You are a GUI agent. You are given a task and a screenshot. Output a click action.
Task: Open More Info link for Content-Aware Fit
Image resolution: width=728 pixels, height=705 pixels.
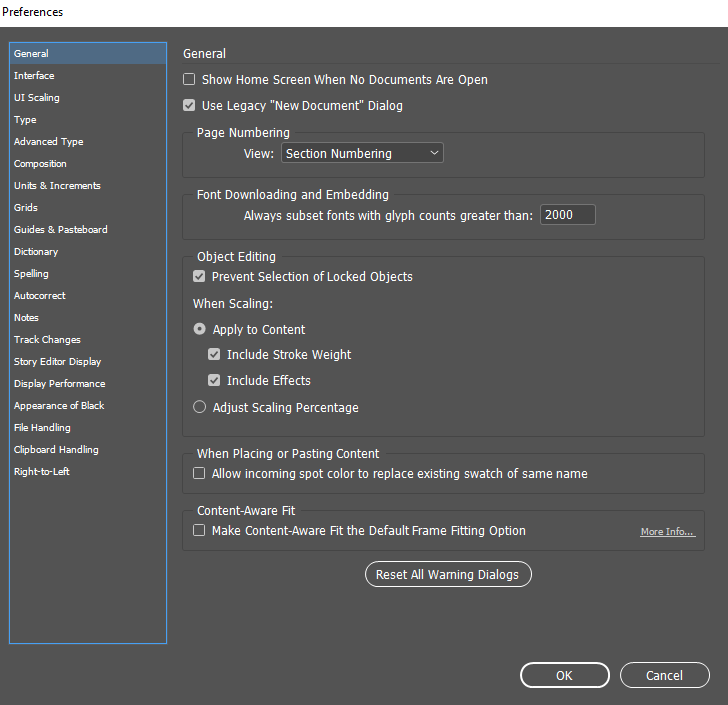tap(668, 532)
